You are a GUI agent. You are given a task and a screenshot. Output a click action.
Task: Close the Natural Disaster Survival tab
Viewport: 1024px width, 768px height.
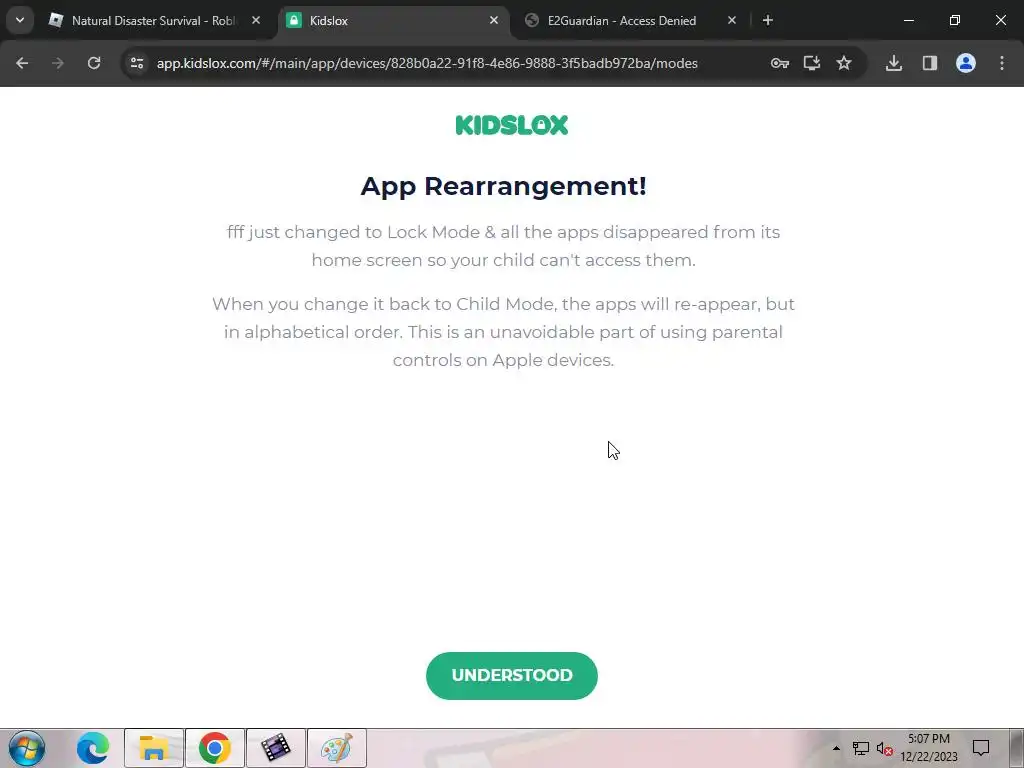256,21
